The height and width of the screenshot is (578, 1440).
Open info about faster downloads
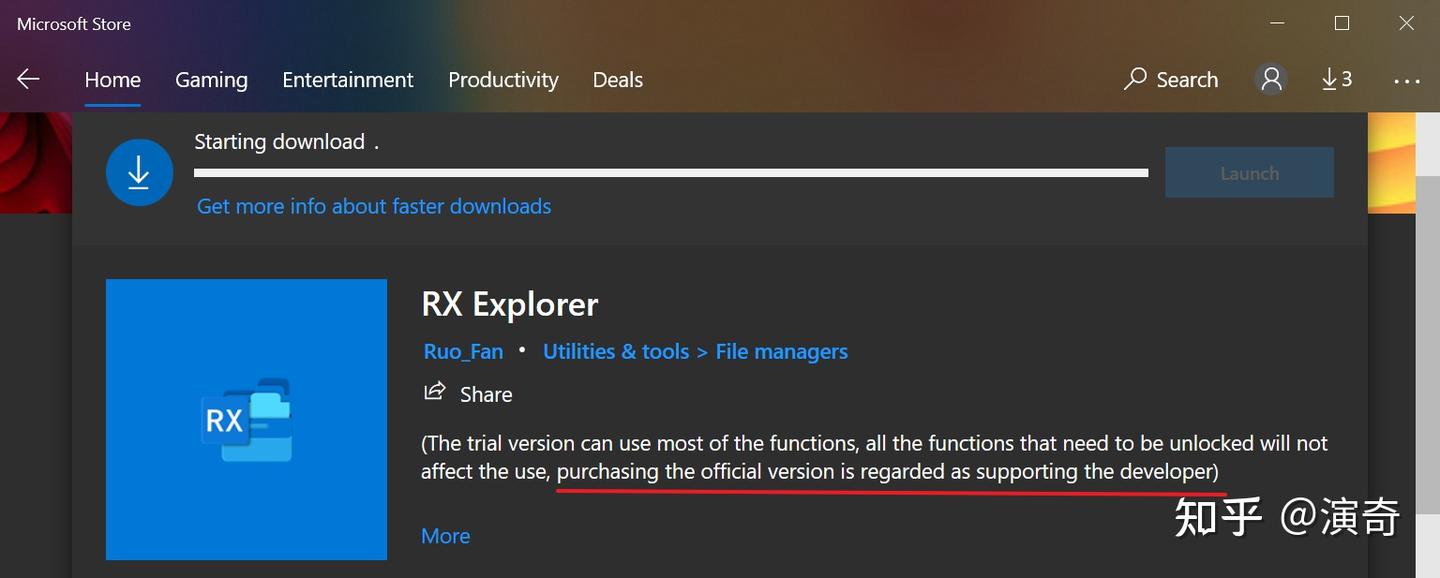tap(373, 206)
